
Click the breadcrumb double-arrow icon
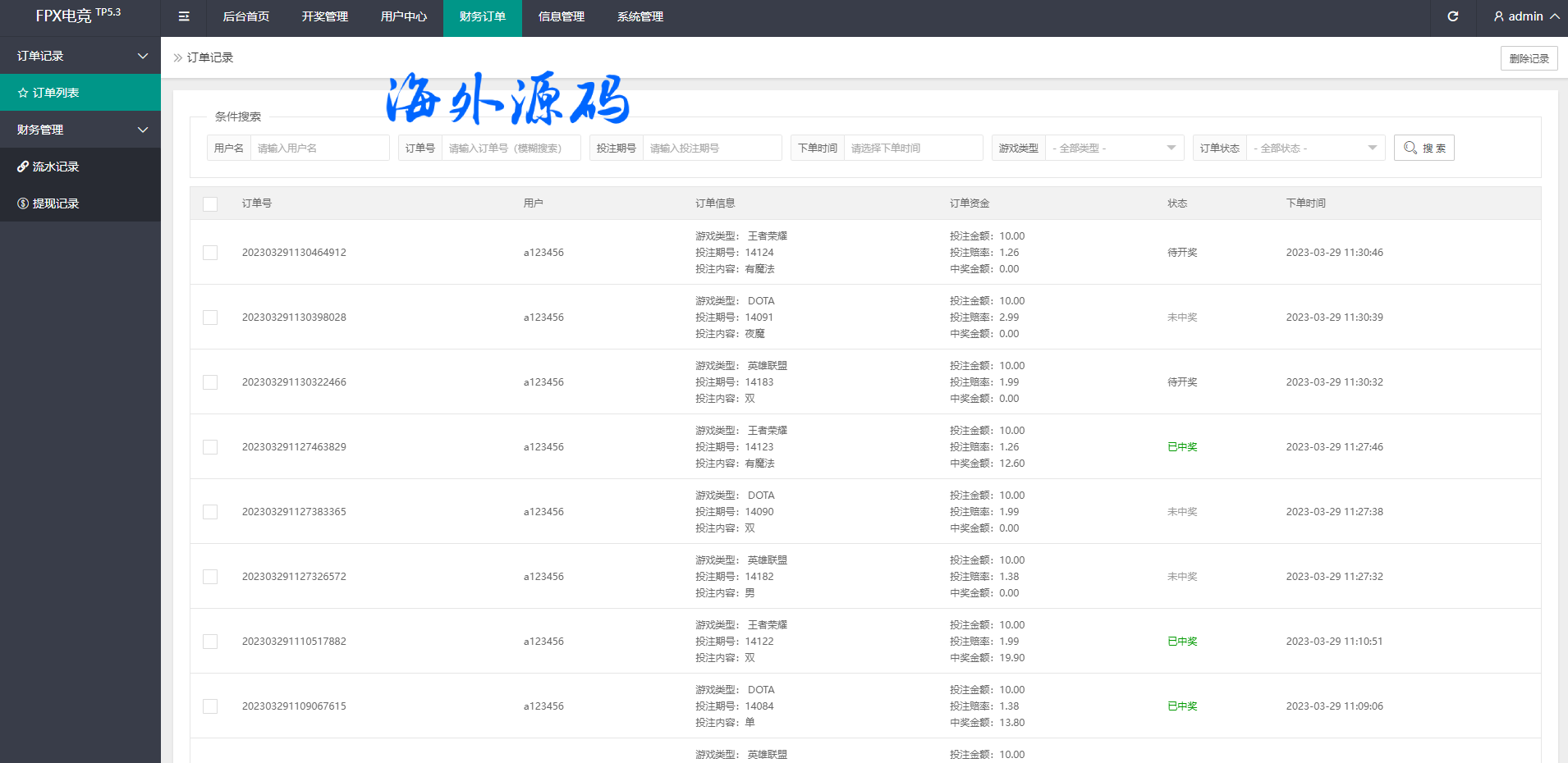177,57
